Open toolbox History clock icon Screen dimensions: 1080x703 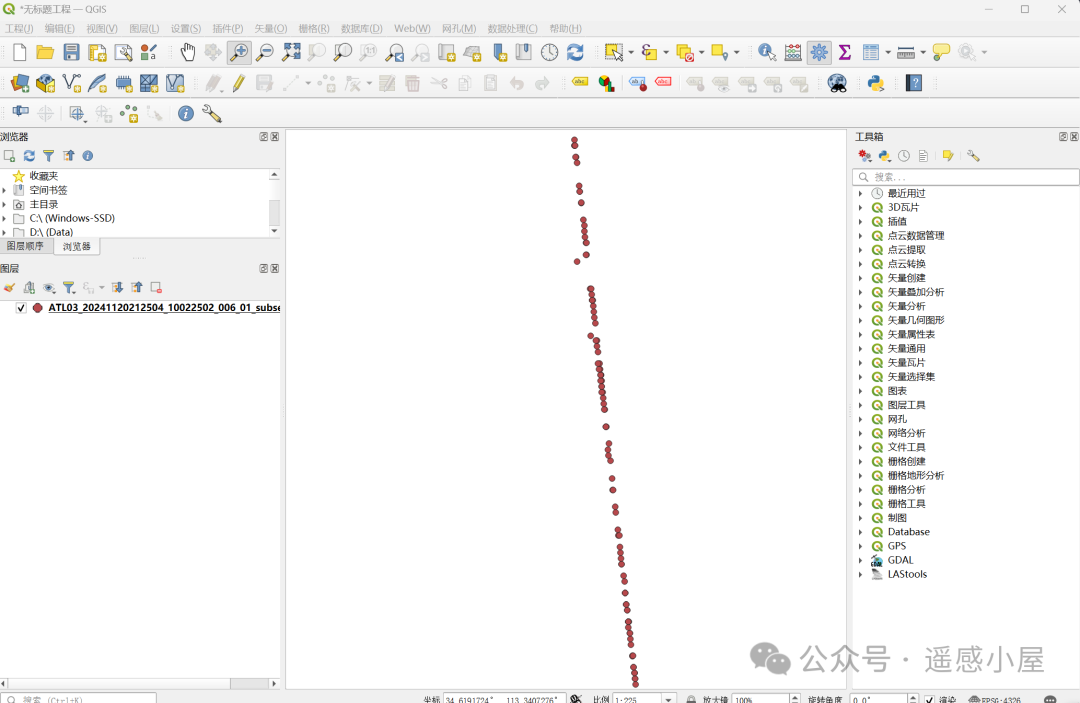pos(904,156)
